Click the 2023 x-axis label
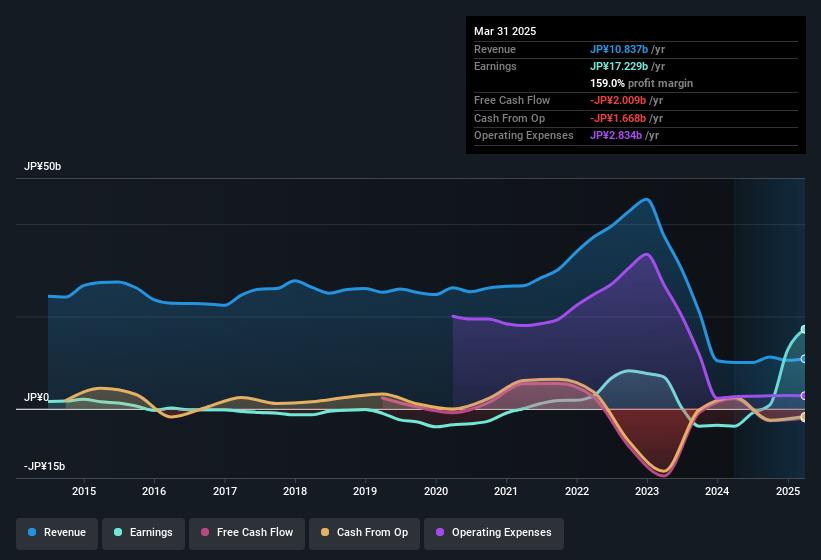The height and width of the screenshot is (560, 821). [x=647, y=491]
